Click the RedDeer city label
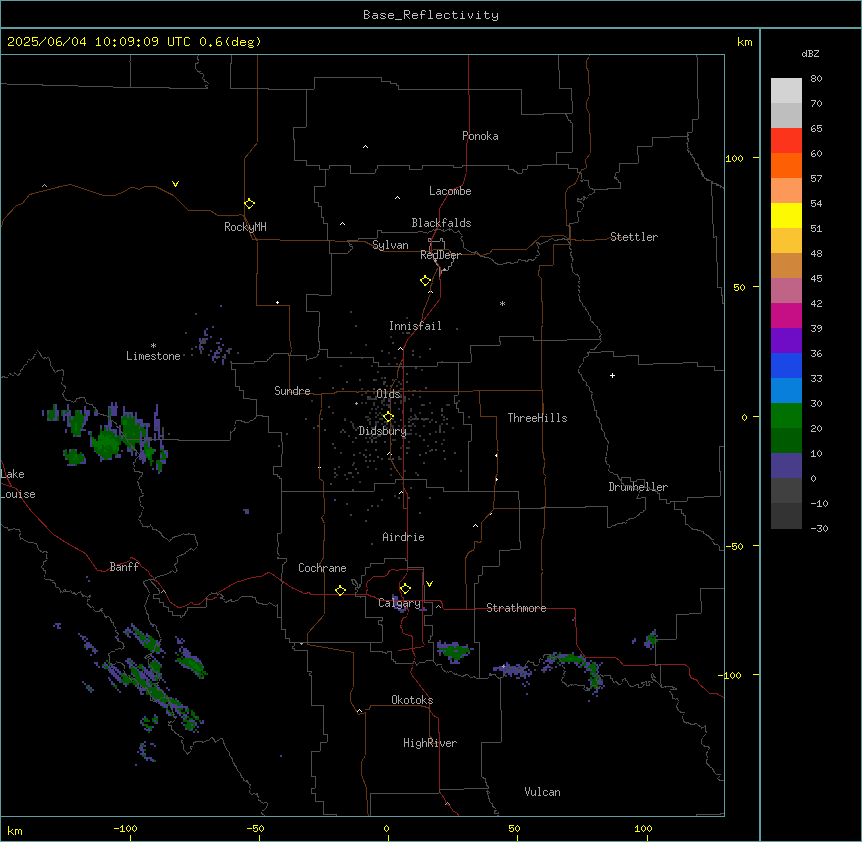 440,255
